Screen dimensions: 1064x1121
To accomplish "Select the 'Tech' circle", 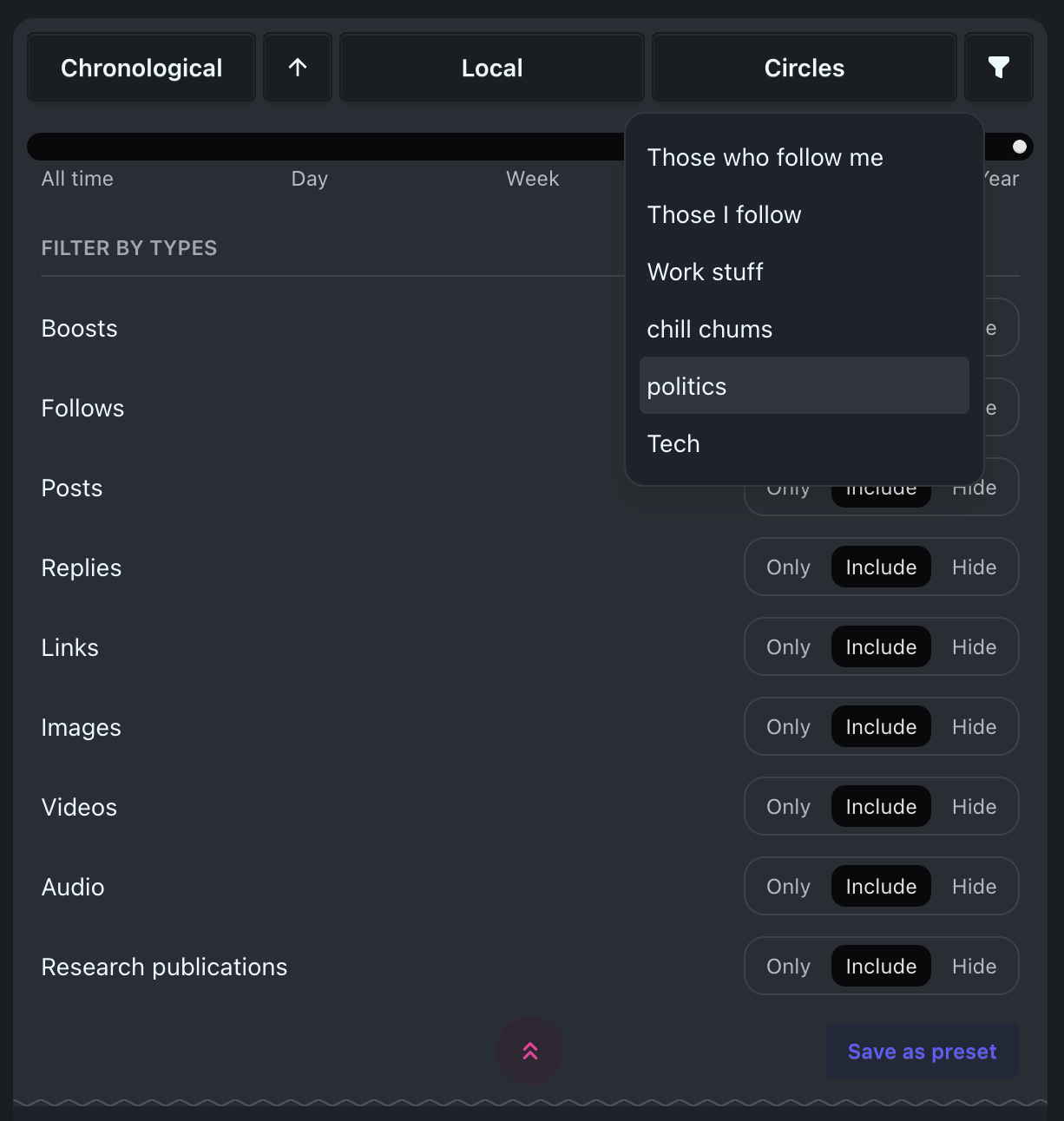I will [673, 443].
